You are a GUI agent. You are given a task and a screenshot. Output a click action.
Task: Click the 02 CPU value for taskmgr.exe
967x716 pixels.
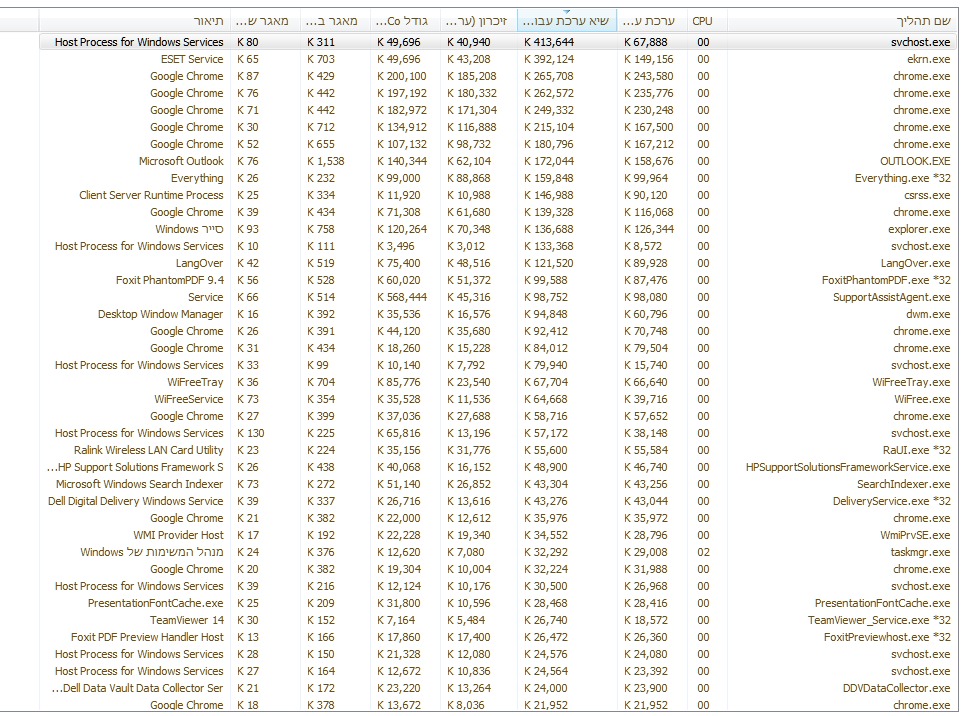click(x=703, y=552)
